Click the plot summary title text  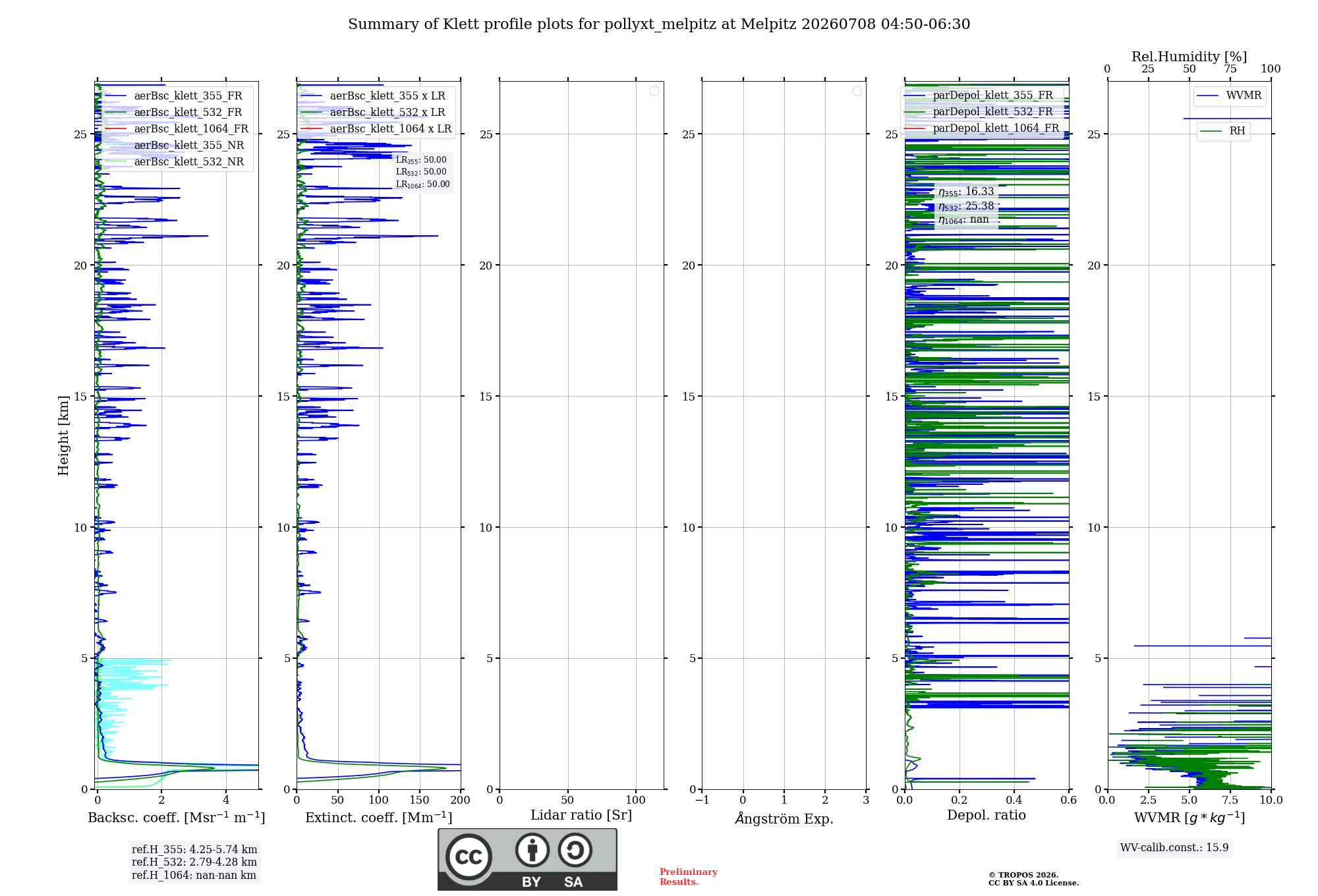coord(659,24)
